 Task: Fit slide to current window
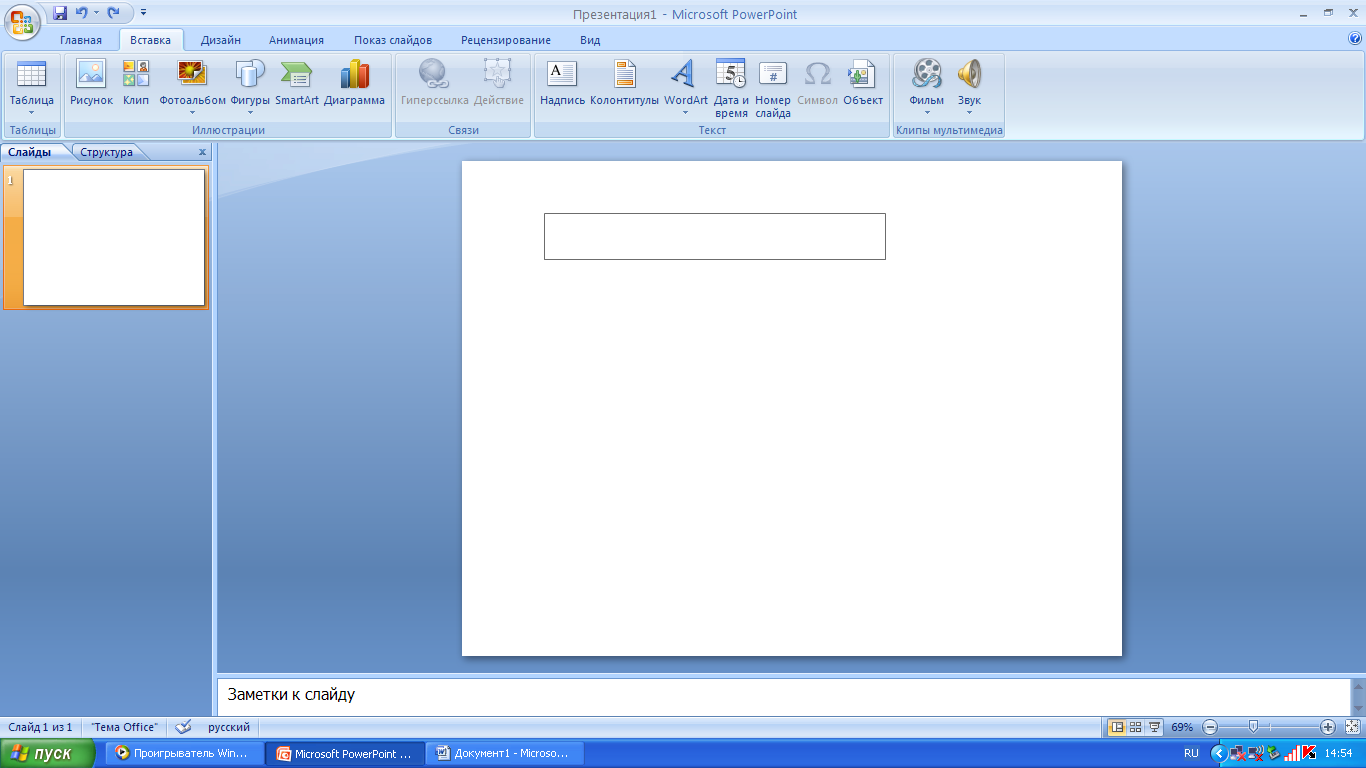tap(1353, 727)
